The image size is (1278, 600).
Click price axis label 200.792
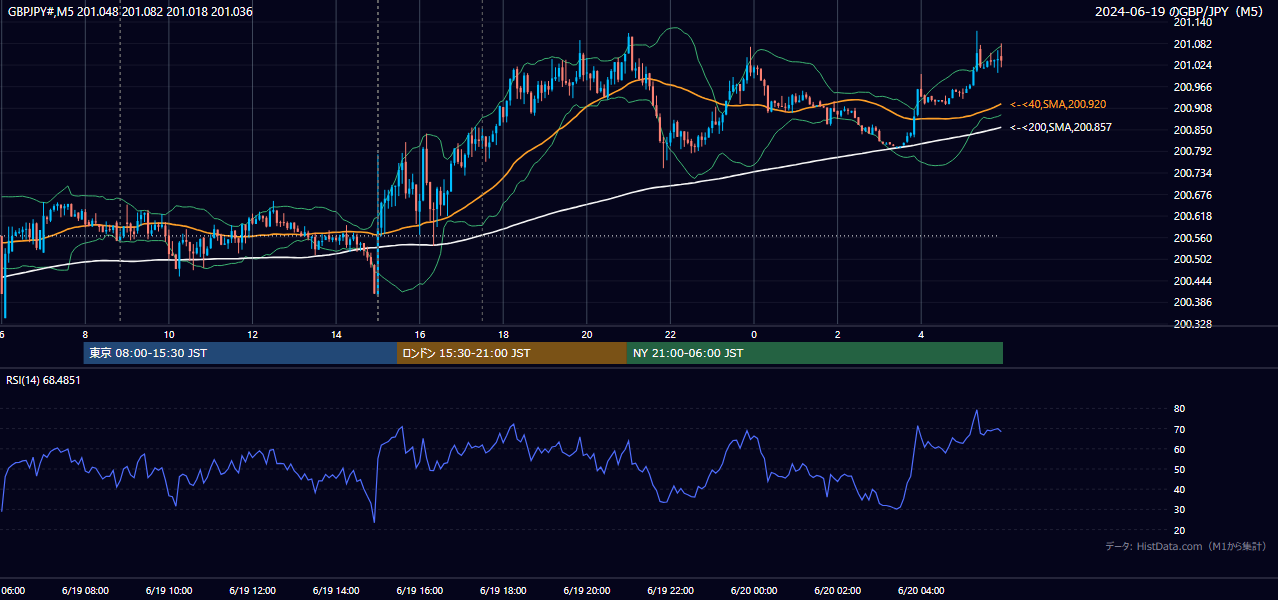pos(1192,151)
